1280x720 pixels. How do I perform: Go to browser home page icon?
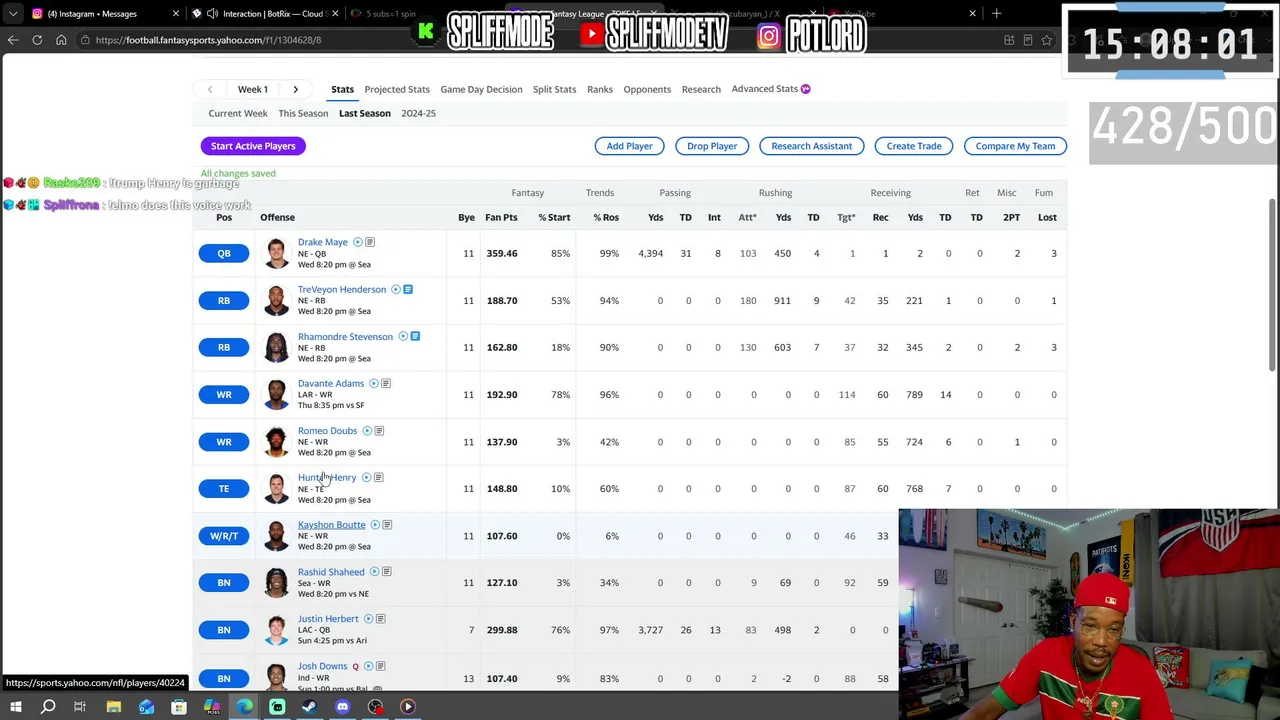click(x=61, y=40)
